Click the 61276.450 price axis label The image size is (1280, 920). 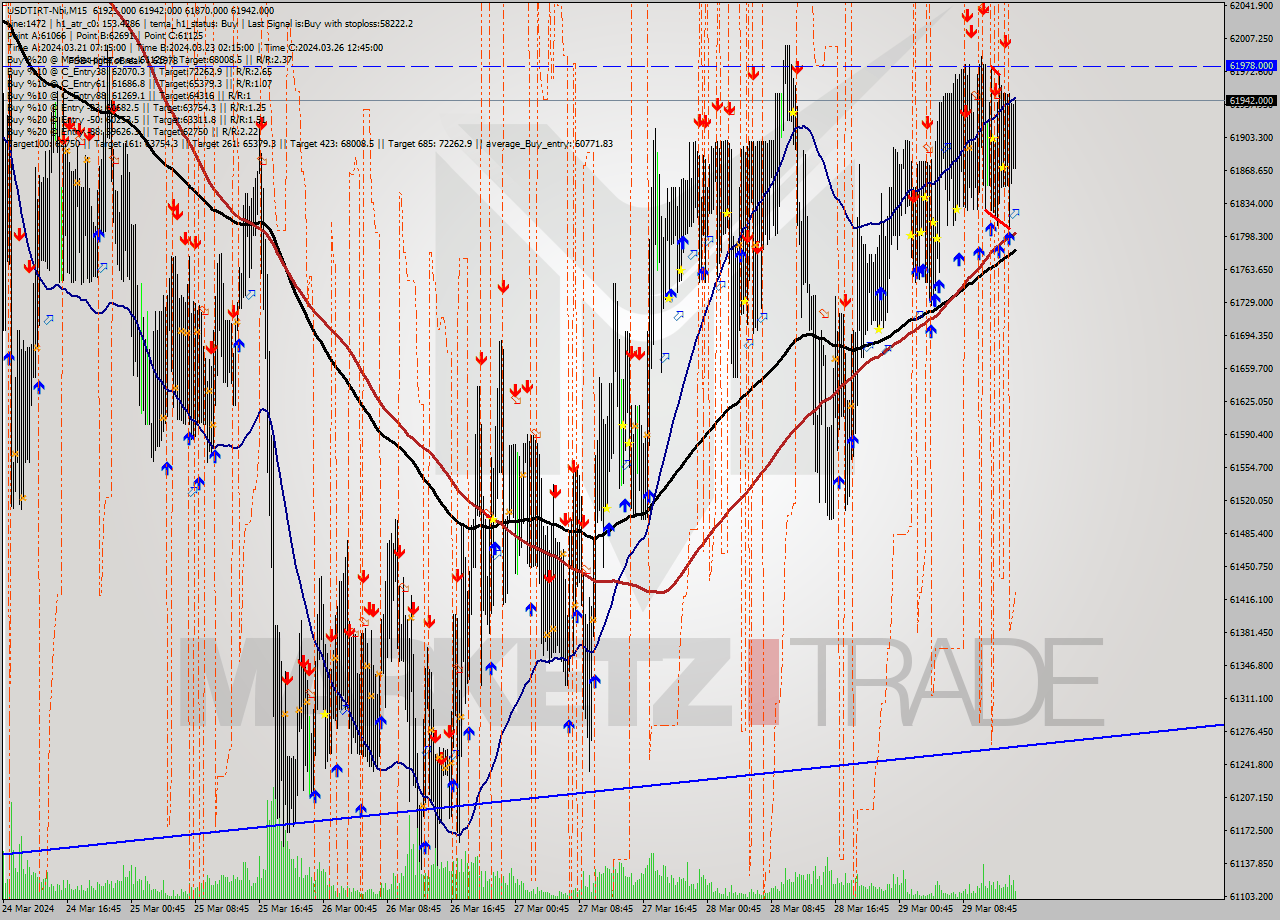[x=1251, y=731]
